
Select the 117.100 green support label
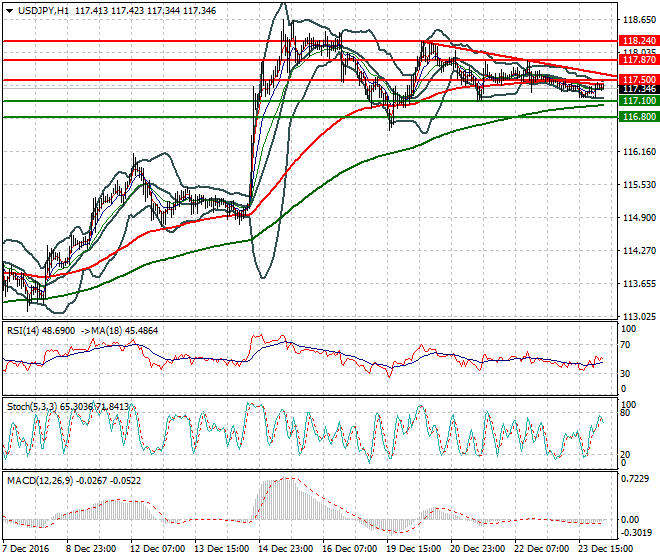[639, 101]
